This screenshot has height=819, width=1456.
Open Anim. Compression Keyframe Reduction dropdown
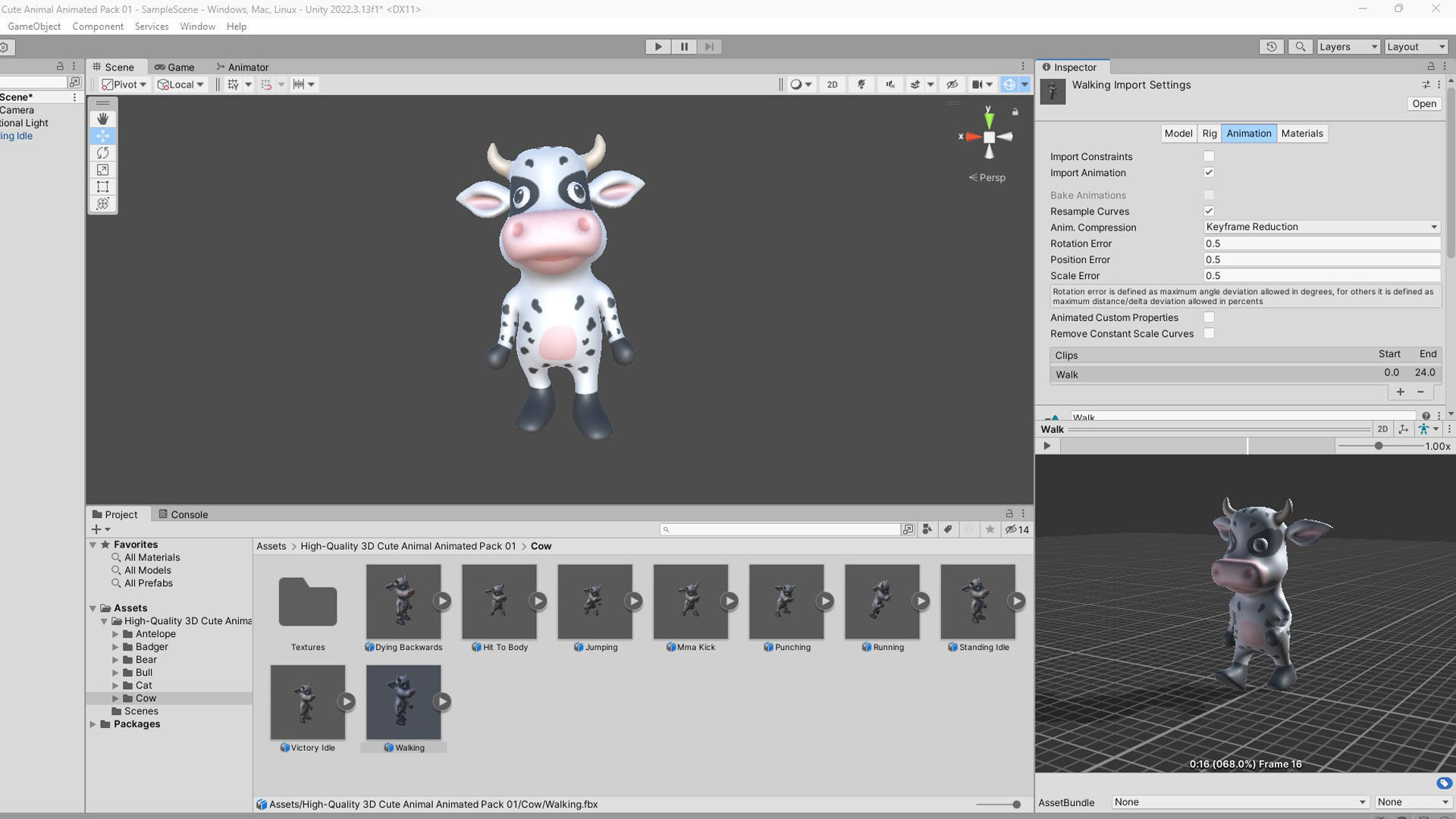click(1322, 227)
